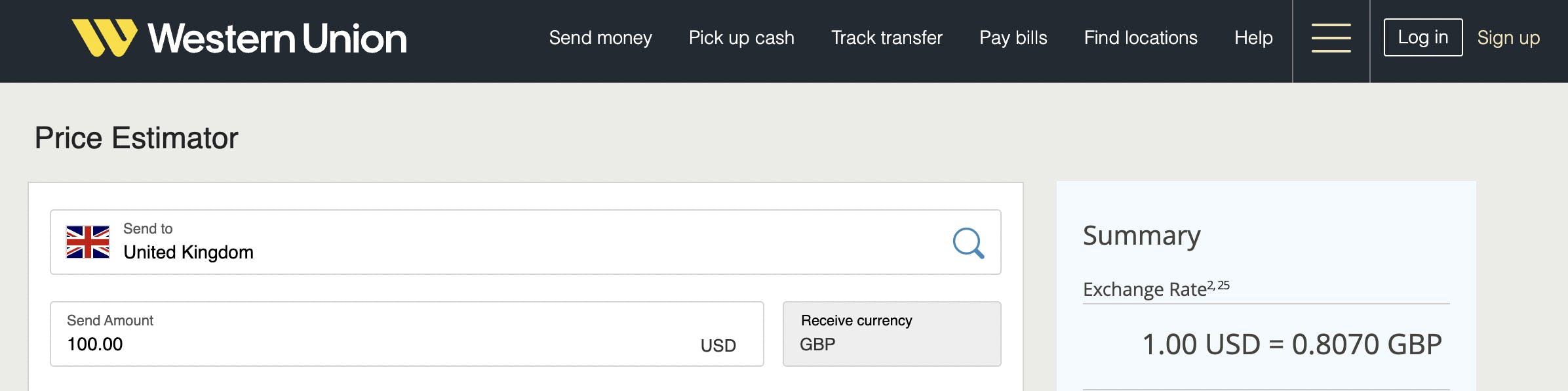Open the Send money menu item
This screenshot has width=1568, height=391.
(x=600, y=38)
